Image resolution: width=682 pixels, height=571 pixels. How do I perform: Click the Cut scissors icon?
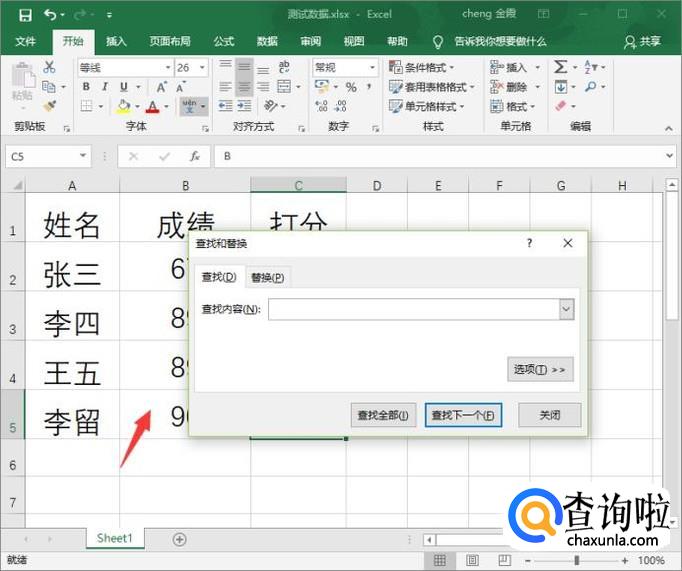[x=49, y=67]
